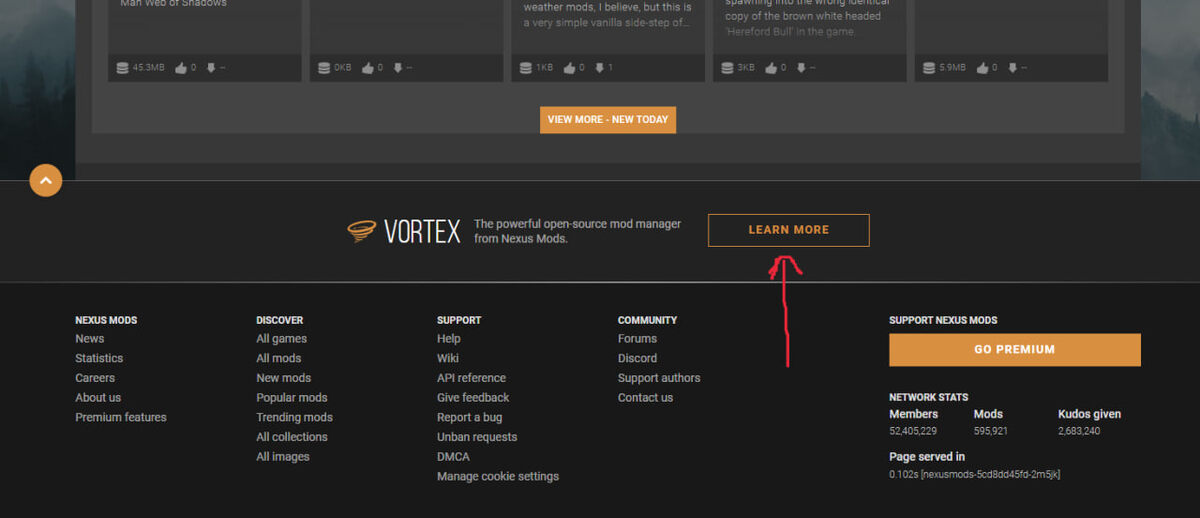Visit the Discord link
1200x518 pixels.
(x=638, y=358)
